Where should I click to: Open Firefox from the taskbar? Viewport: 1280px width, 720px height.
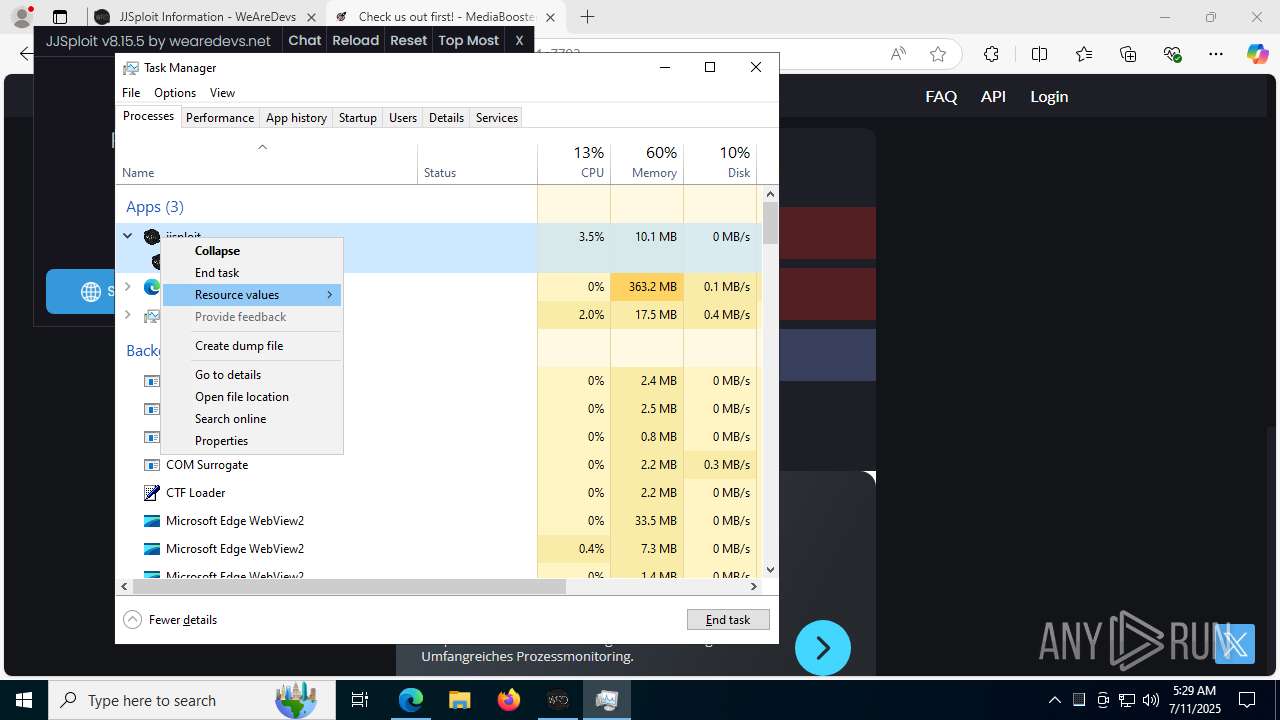click(509, 700)
